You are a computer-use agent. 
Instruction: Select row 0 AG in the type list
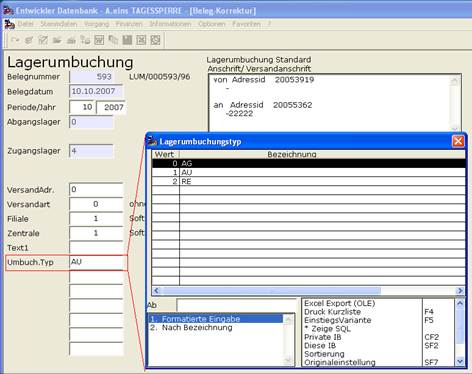coord(309,163)
